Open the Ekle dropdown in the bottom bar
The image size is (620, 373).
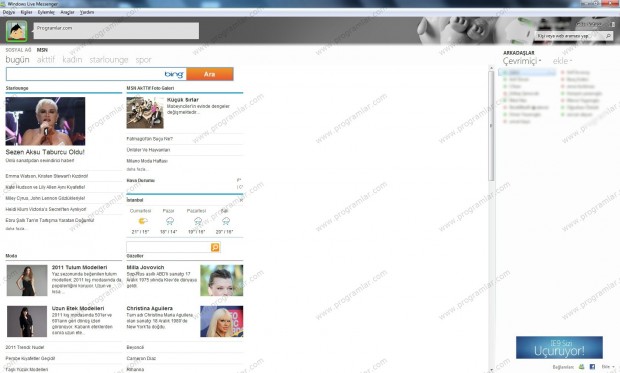pos(608,367)
